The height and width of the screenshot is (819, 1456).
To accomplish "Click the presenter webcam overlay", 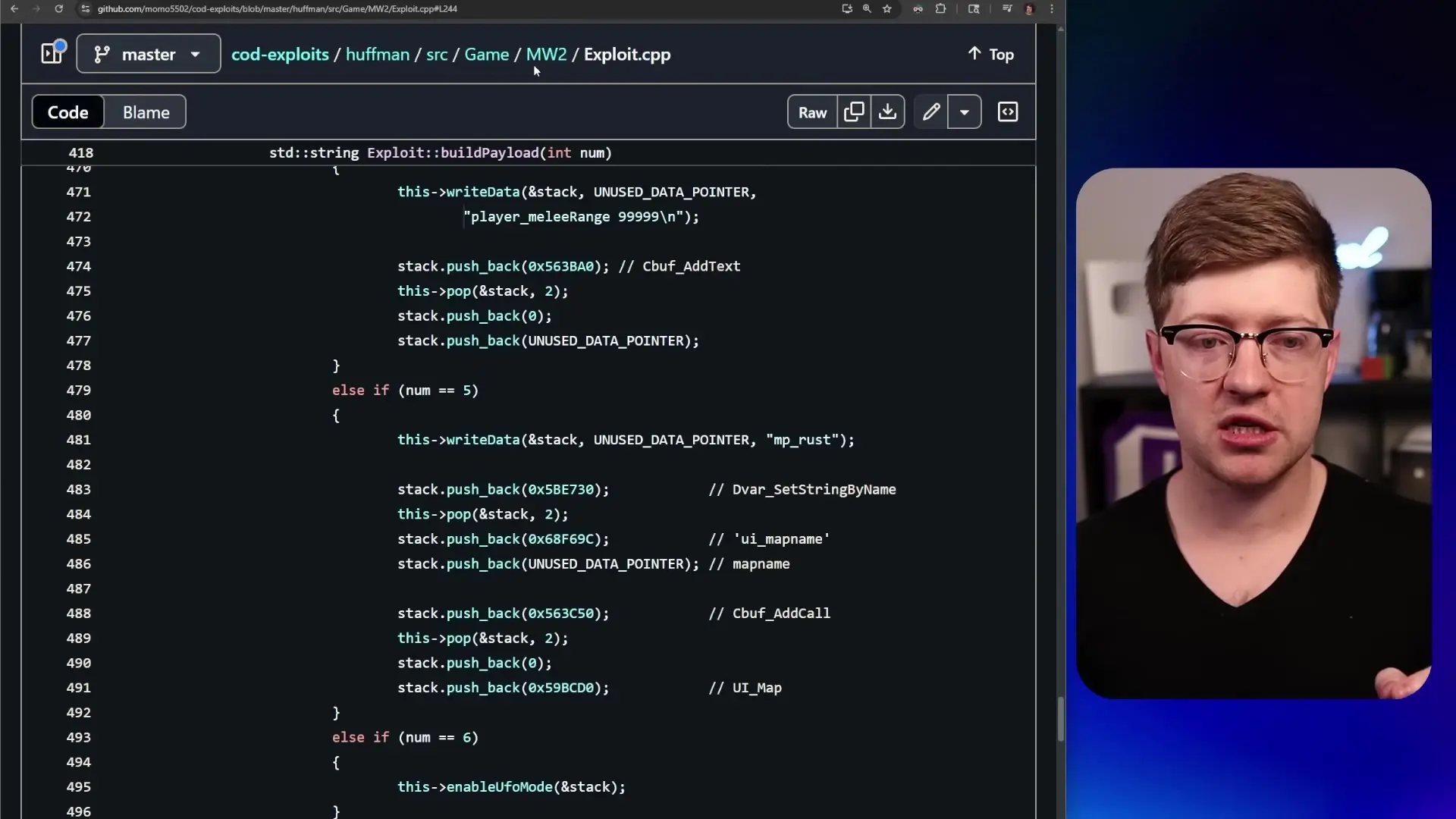I will (1253, 433).
